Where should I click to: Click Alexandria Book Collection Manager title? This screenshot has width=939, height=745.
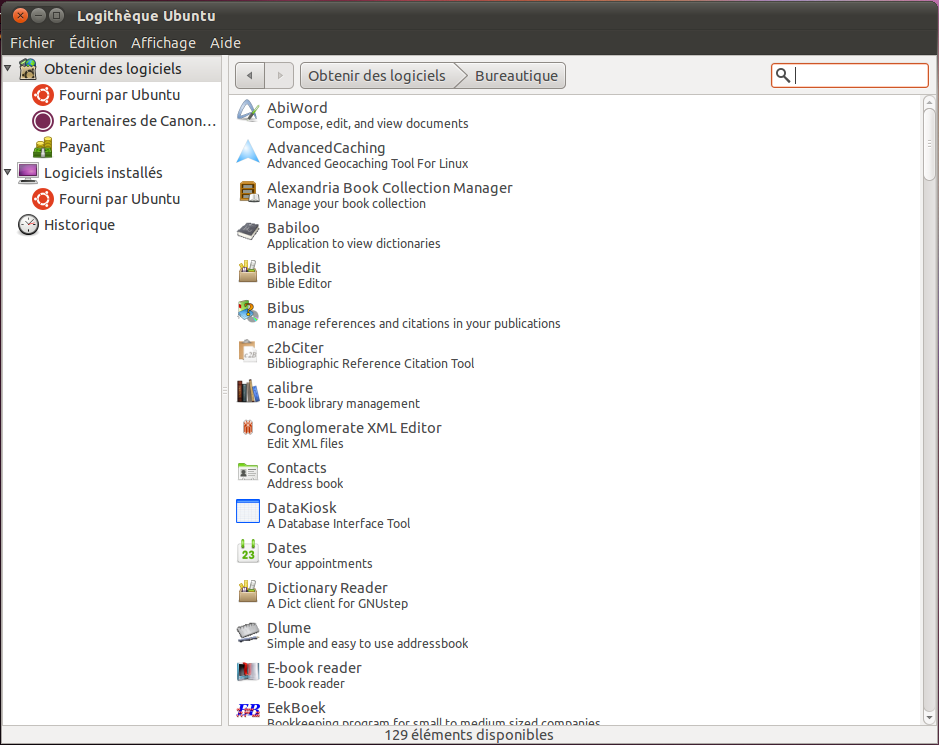pyautogui.click(x=390, y=188)
